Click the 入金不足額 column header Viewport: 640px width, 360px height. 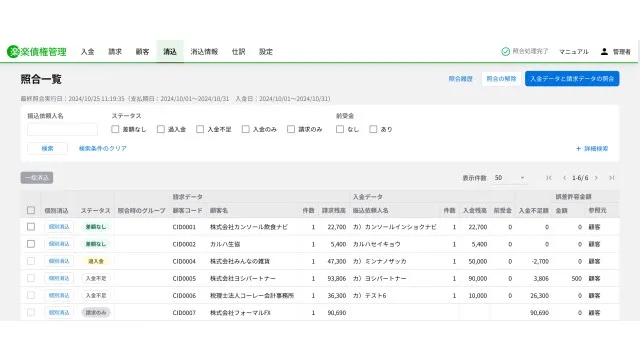point(533,211)
